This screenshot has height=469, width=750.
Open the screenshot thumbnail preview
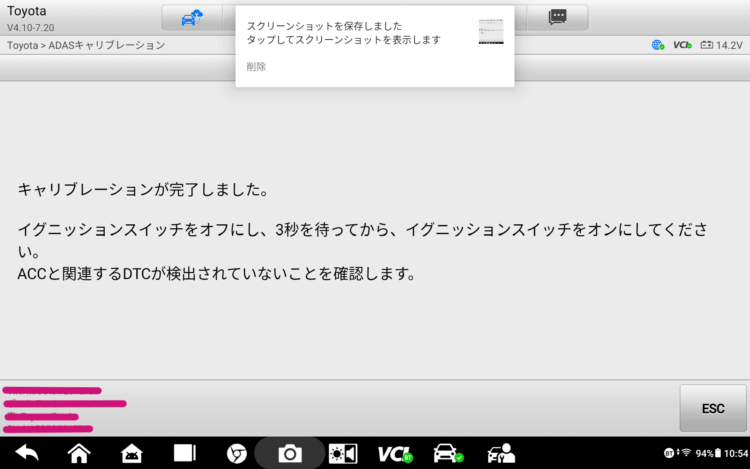pyautogui.click(x=491, y=31)
